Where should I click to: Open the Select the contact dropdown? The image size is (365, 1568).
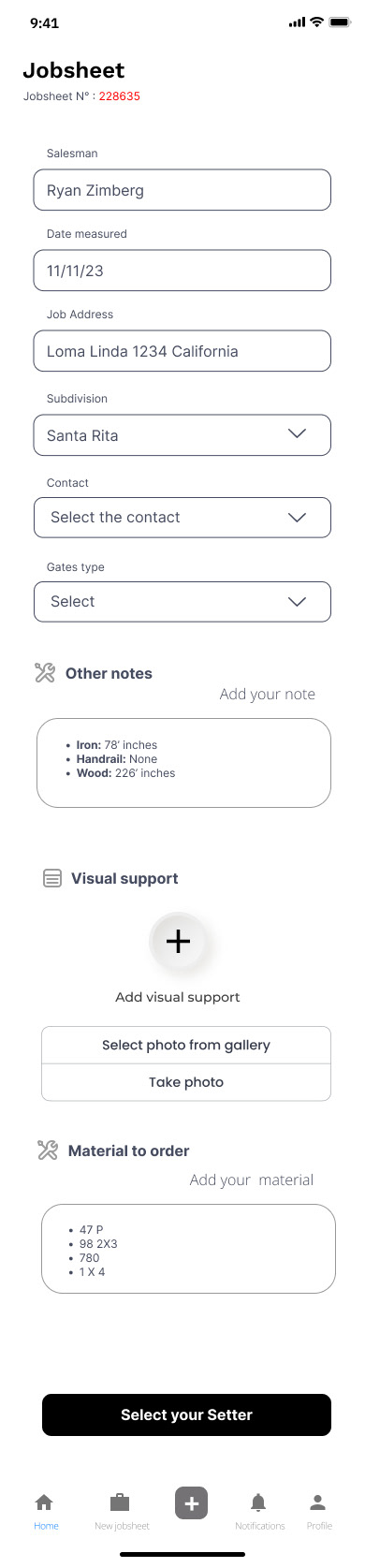click(182, 517)
